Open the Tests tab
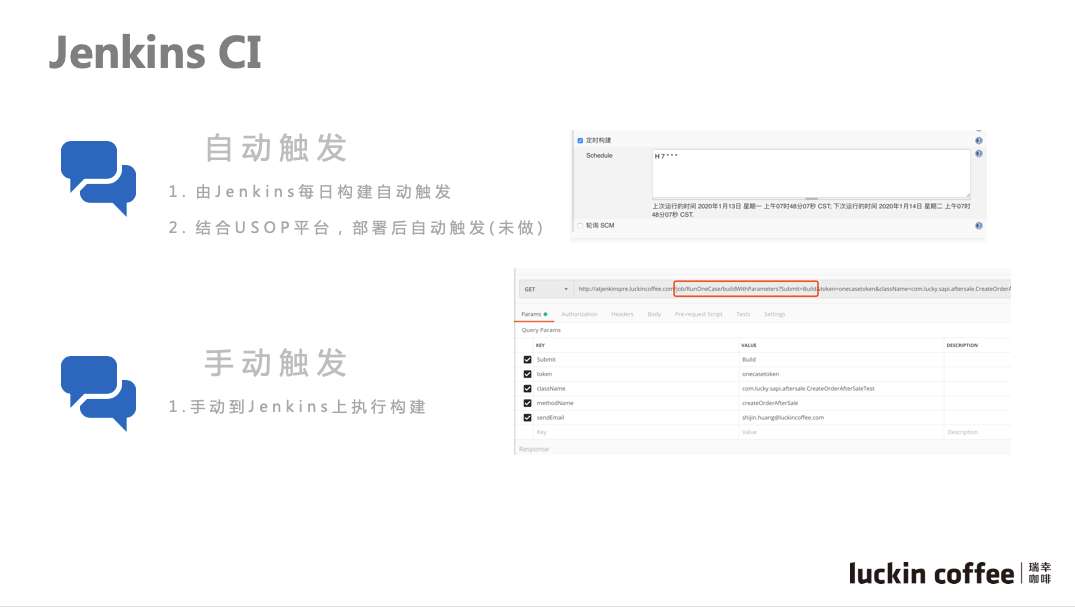The height and width of the screenshot is (607, 1075). (743, 314)
